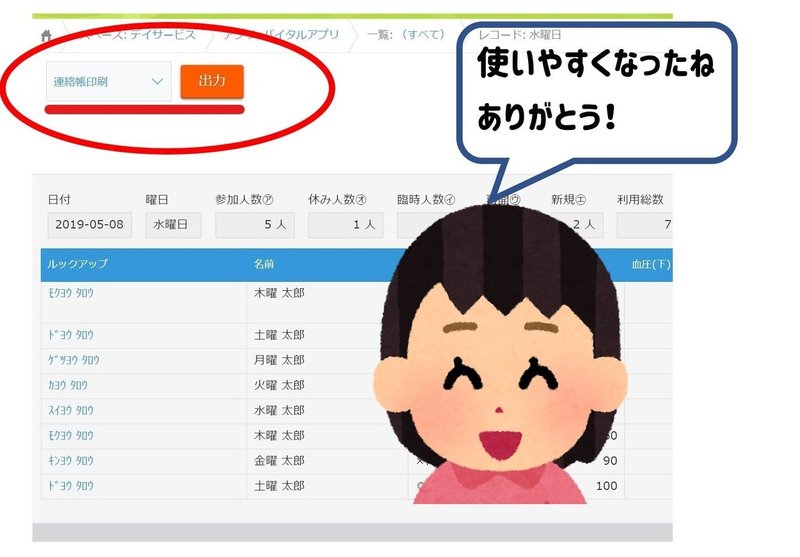Open lookup link ﾄﾞﾖｳ ﾀﾛｳ above ｹﾞﾂﾖｳ ﾀﾛｳ
This screenshot has width=800, height=557.
pos(71,335)
